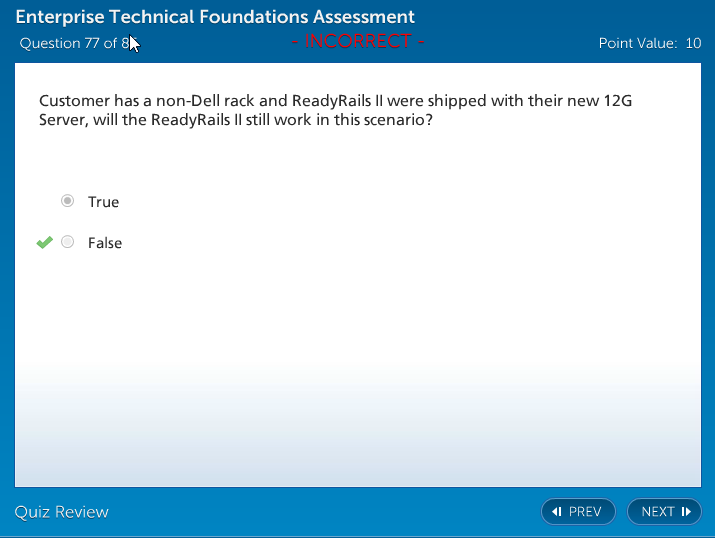Click the "False" answer label text
Viewport: 715px width, 538px height.
pyautogui.click(x=105, y=243)
